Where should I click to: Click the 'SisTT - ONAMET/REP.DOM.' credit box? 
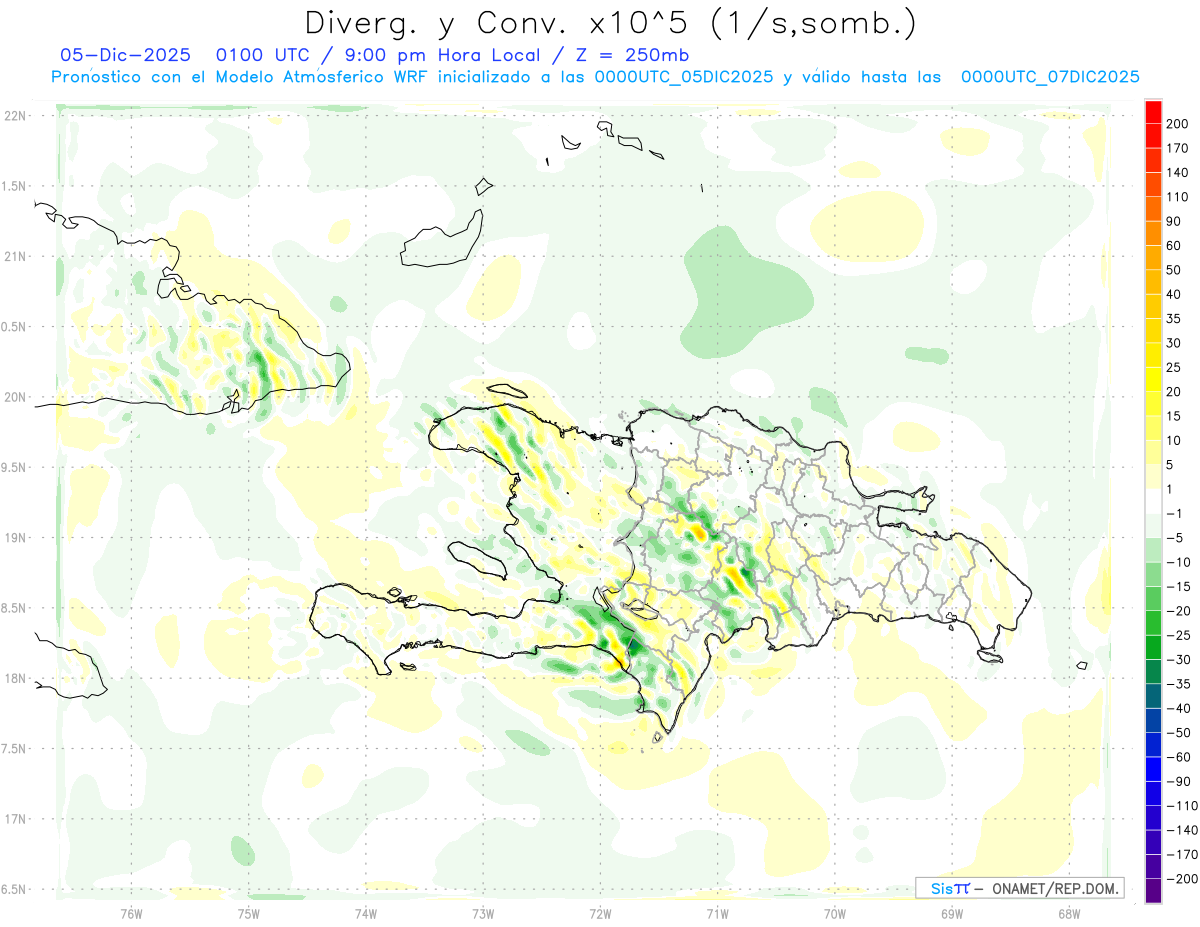[x=1020, y=888]
